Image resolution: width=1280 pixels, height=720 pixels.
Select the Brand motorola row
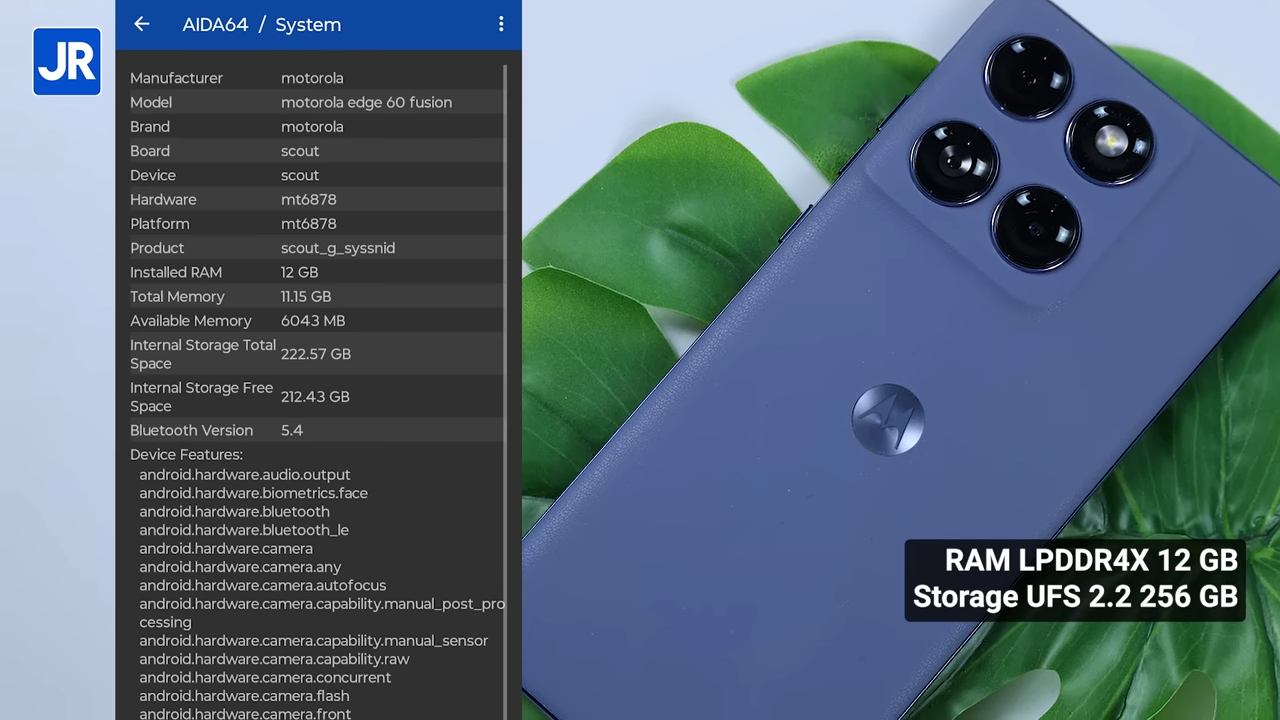[x=316, y=127]
